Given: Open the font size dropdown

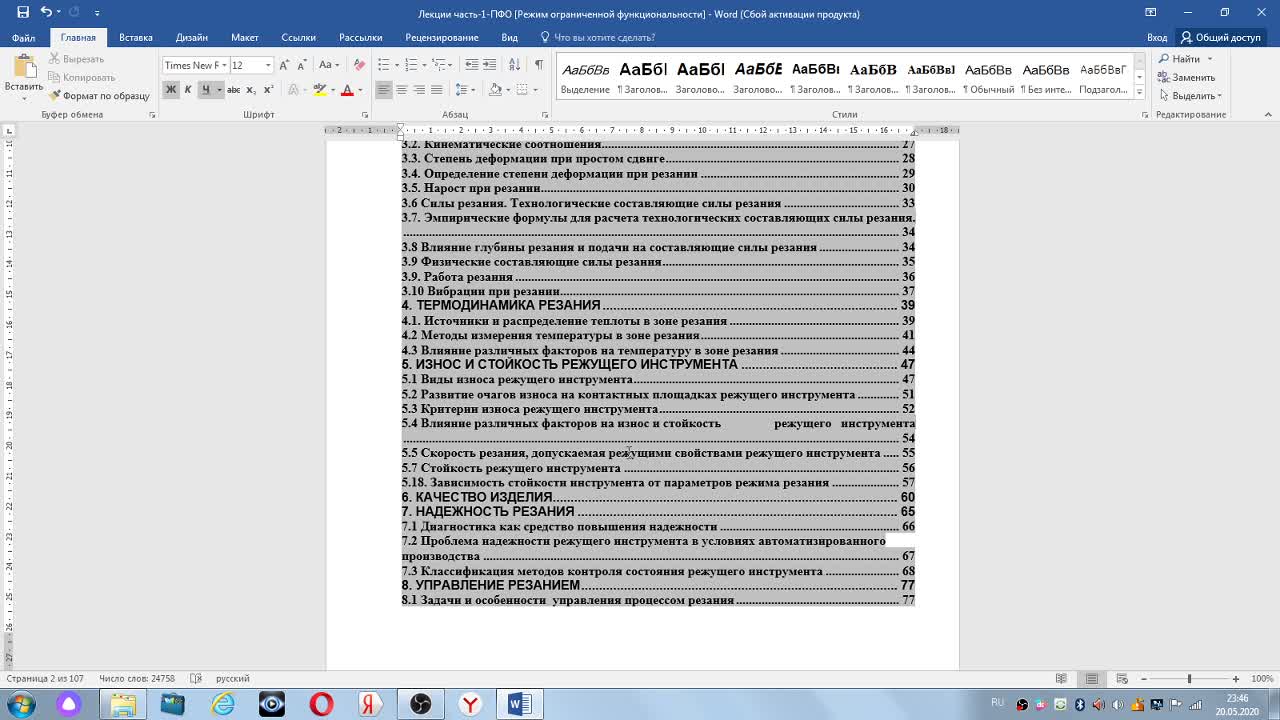Looking at the screenshot, I should [268, 65].
